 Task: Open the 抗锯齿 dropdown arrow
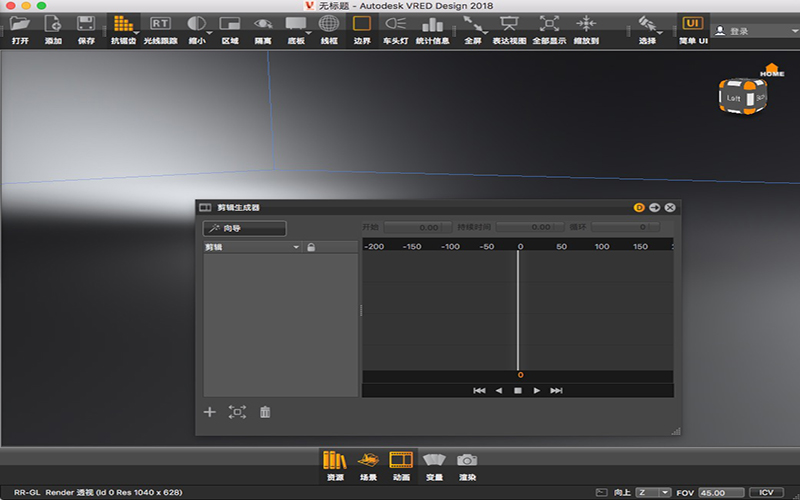(x=137, y=33)
